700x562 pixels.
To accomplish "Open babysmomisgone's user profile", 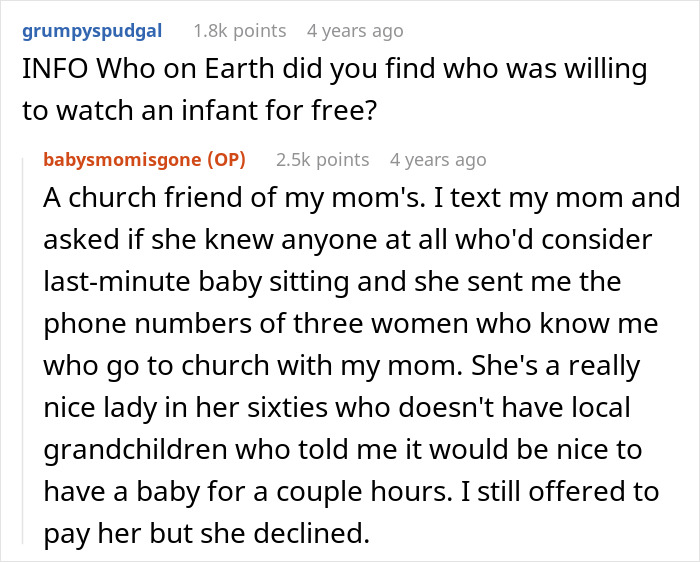I will click(x=122, y=159).
